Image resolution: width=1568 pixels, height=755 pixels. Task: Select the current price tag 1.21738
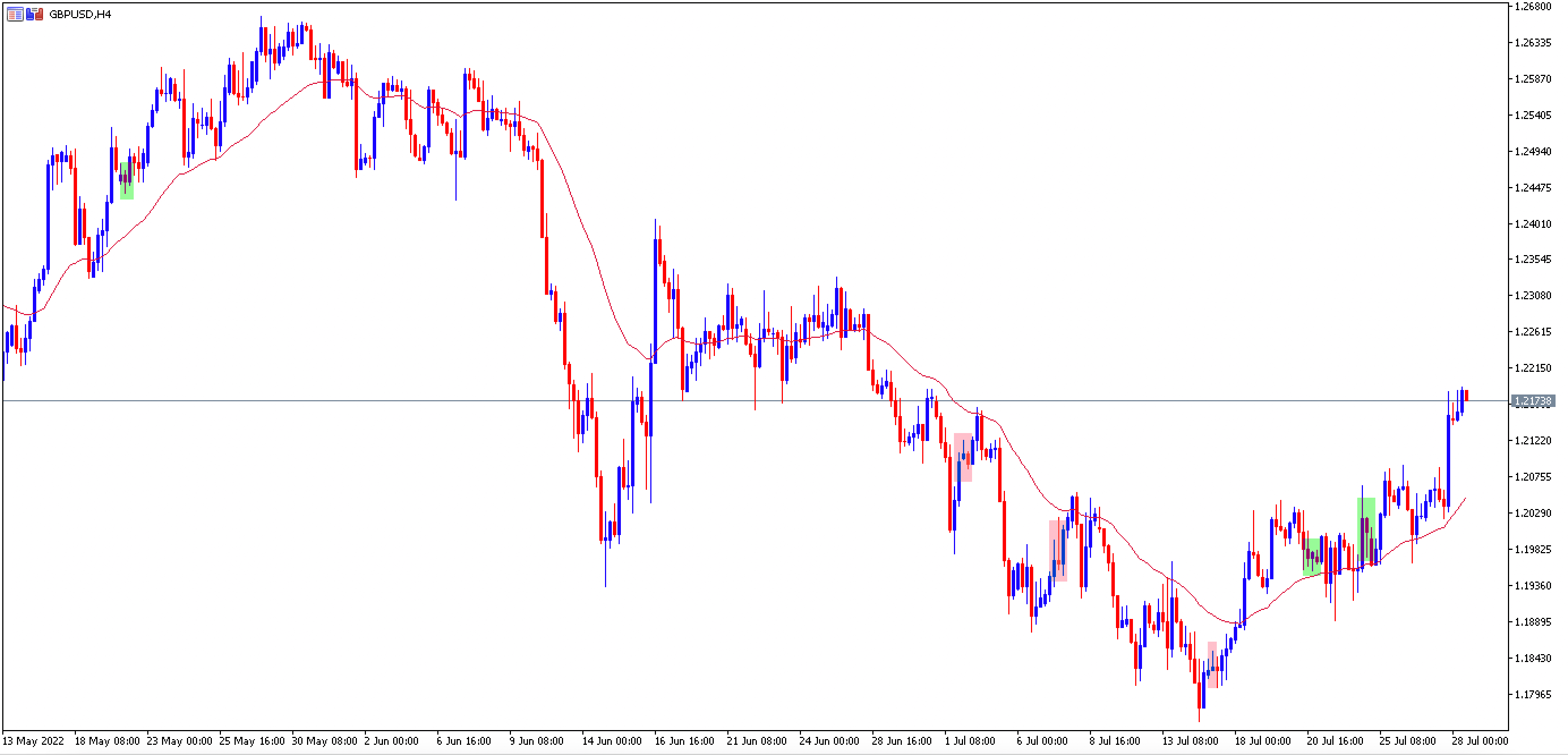1533,401
